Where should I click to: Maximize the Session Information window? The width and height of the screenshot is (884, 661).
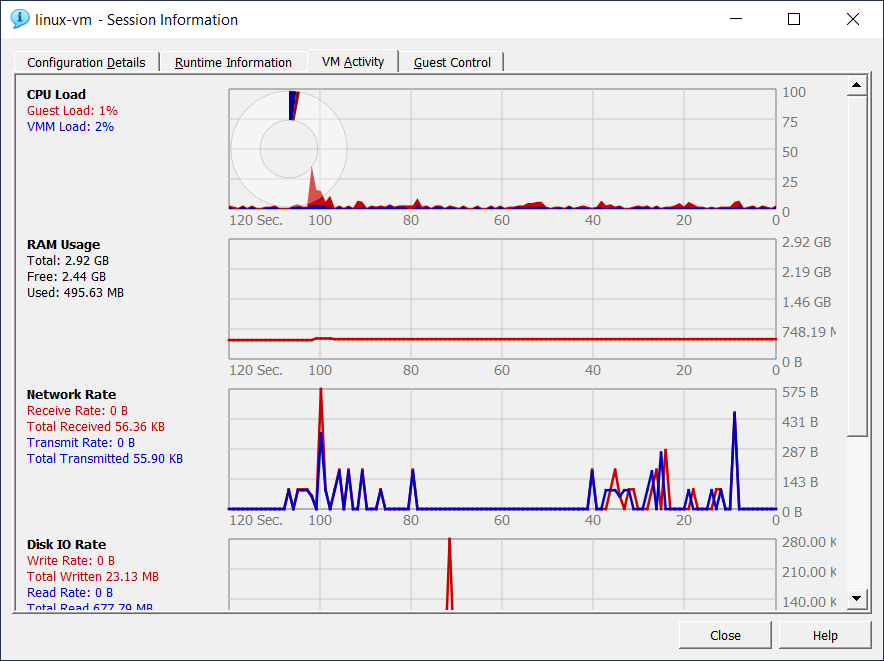click(x=794, y=19)
